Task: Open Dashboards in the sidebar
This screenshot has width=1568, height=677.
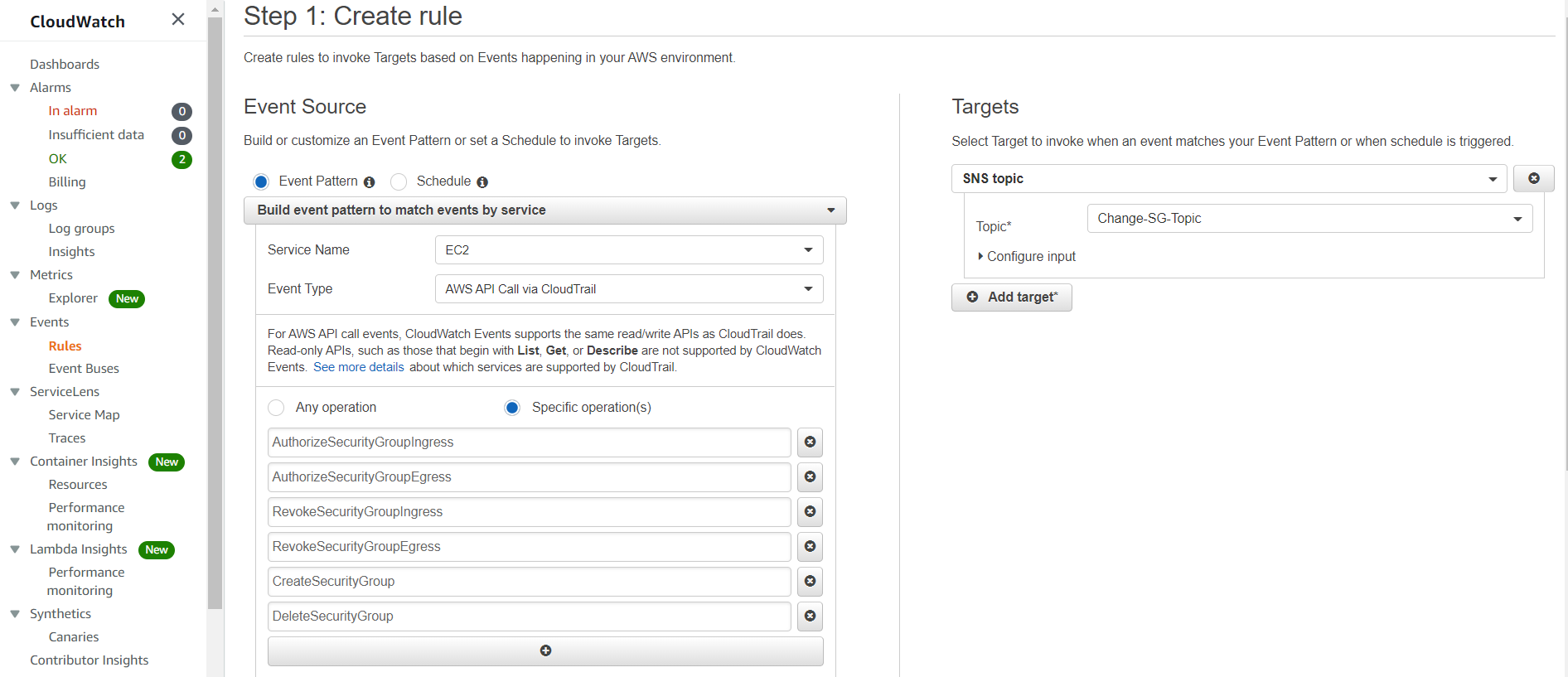Action: [65, 65]
